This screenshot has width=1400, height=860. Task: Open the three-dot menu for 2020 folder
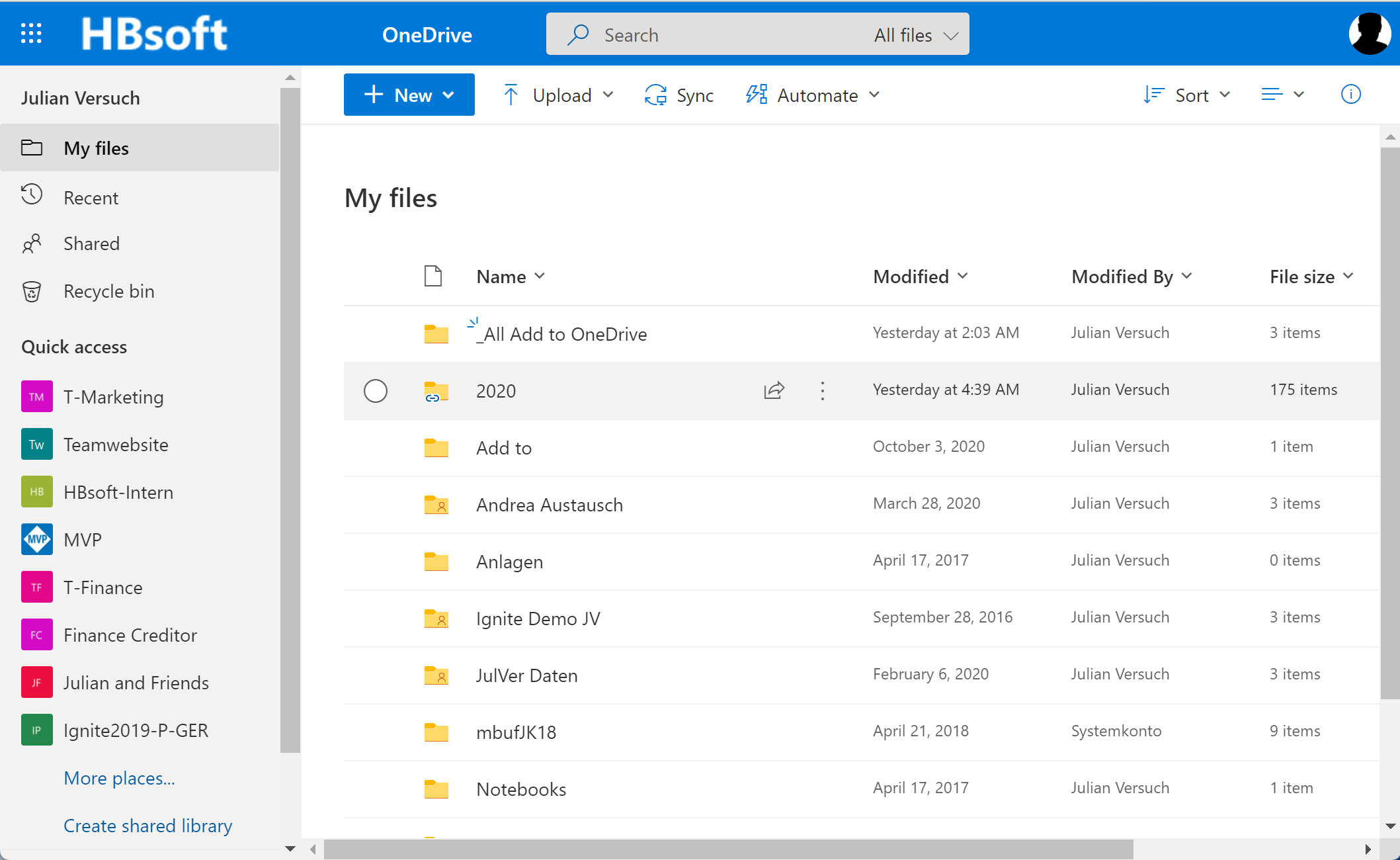click(823, 390)
